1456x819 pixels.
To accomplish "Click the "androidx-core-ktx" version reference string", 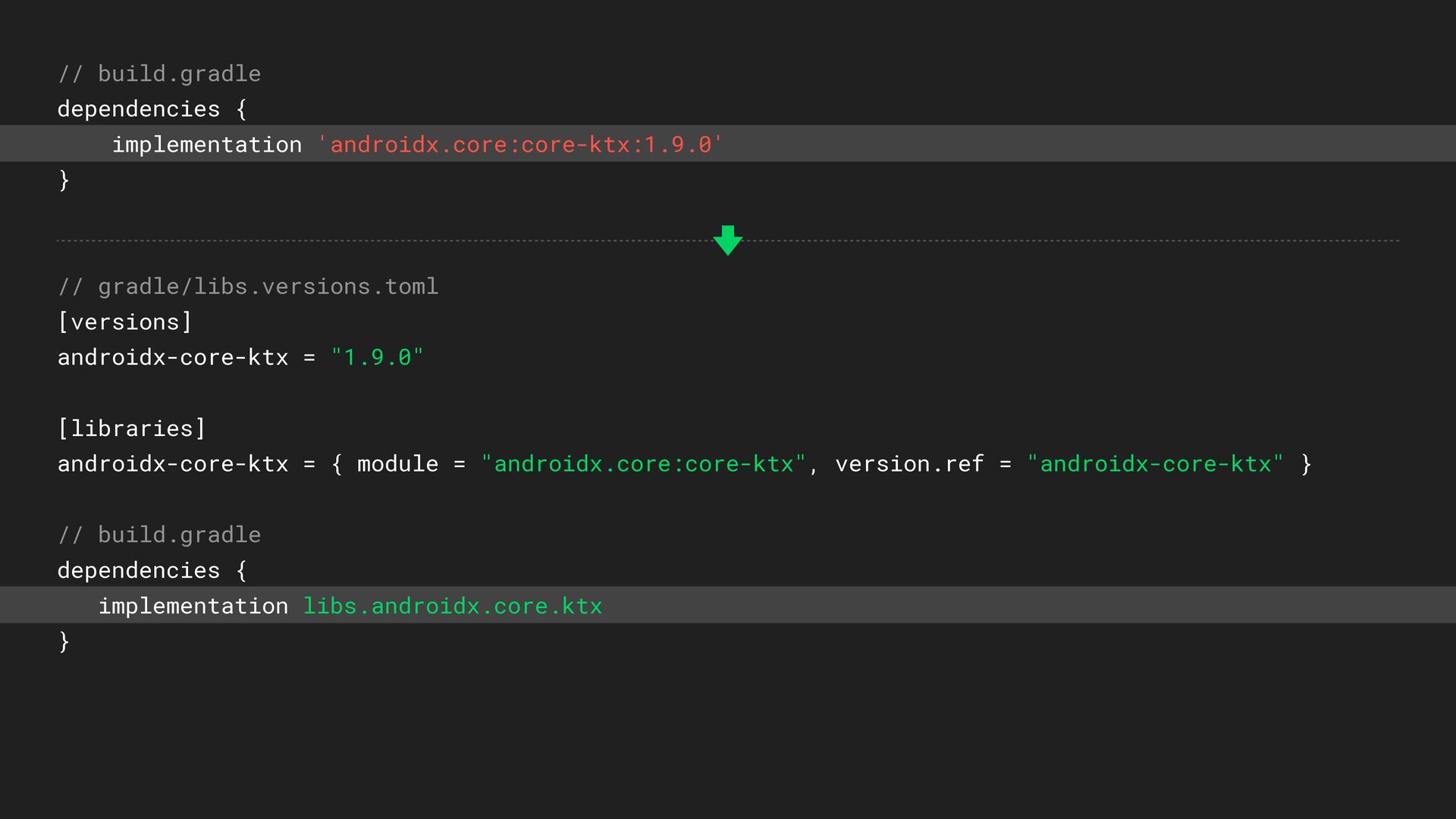I will (x=1155, y=464).
